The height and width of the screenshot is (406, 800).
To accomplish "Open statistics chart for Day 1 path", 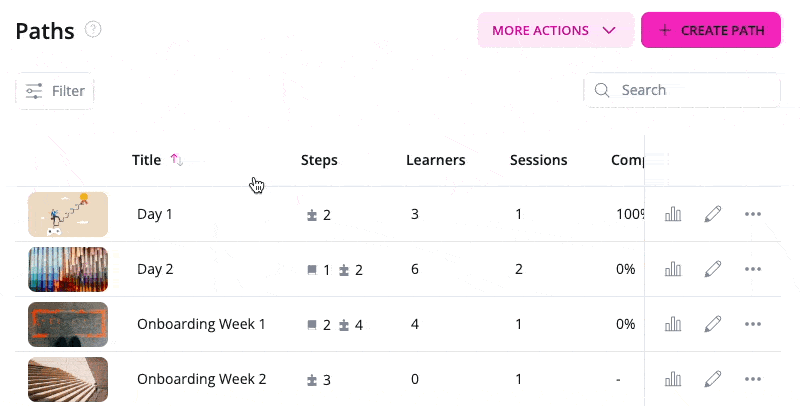I will coord(673,214).
